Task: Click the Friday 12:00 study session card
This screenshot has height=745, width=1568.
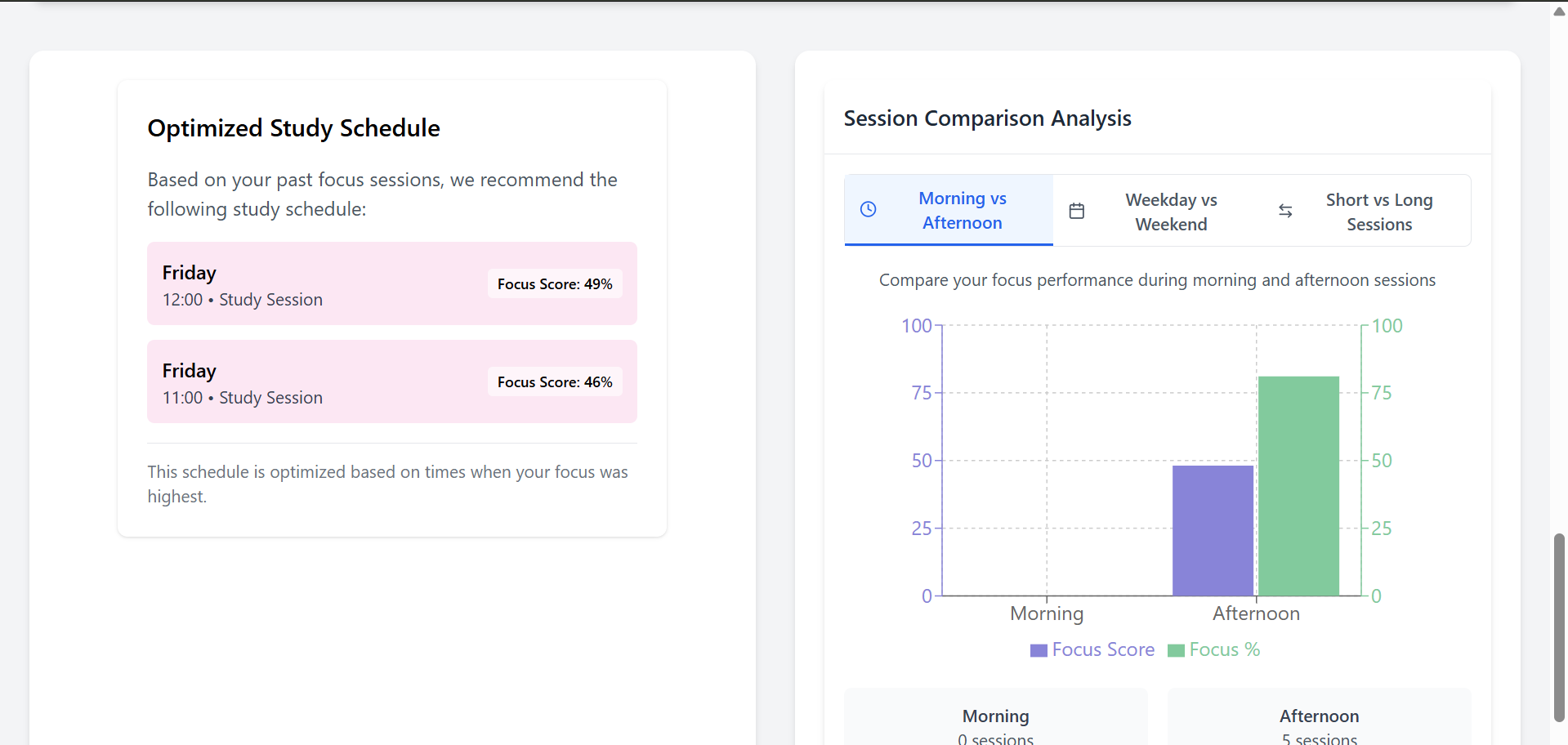Action: (327, 284)
